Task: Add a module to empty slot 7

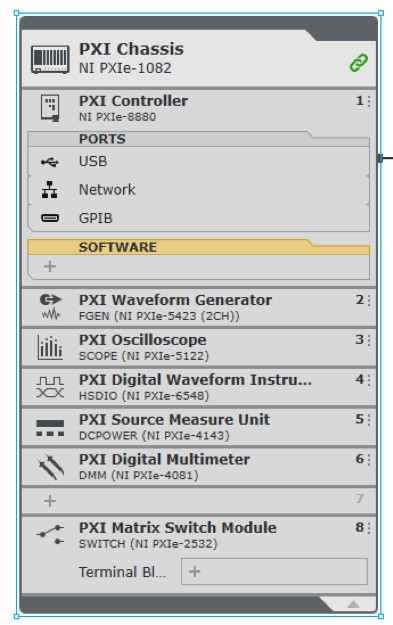Action: point(50,501)
